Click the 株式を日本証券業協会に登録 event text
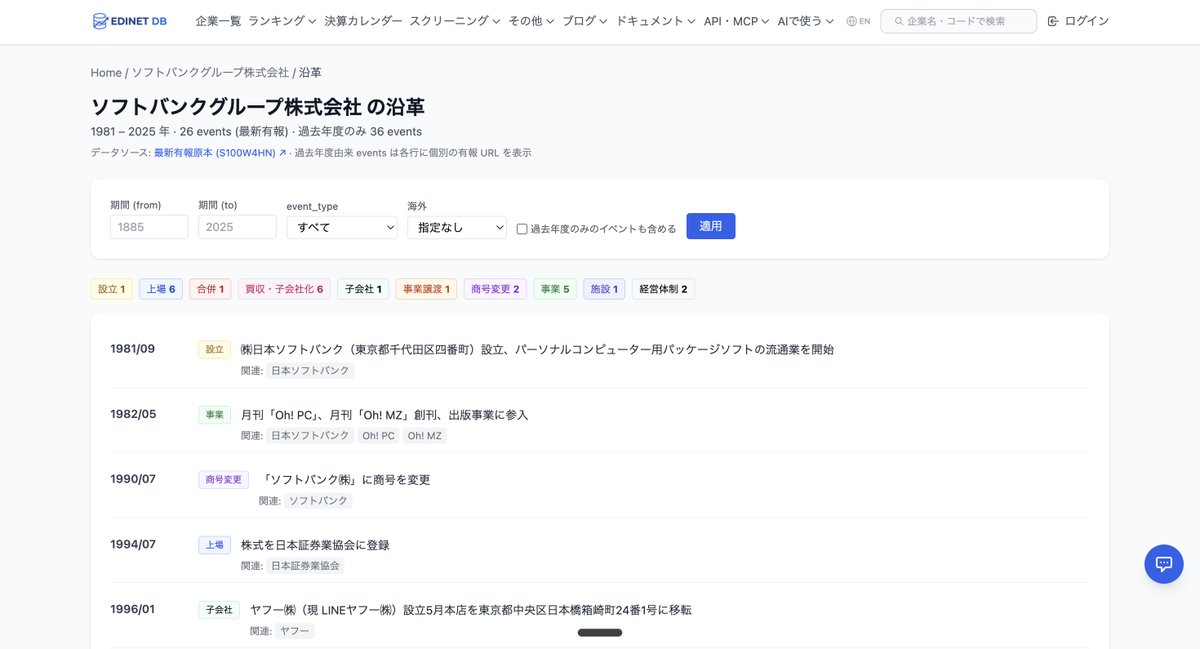 [x=315, y=545]
